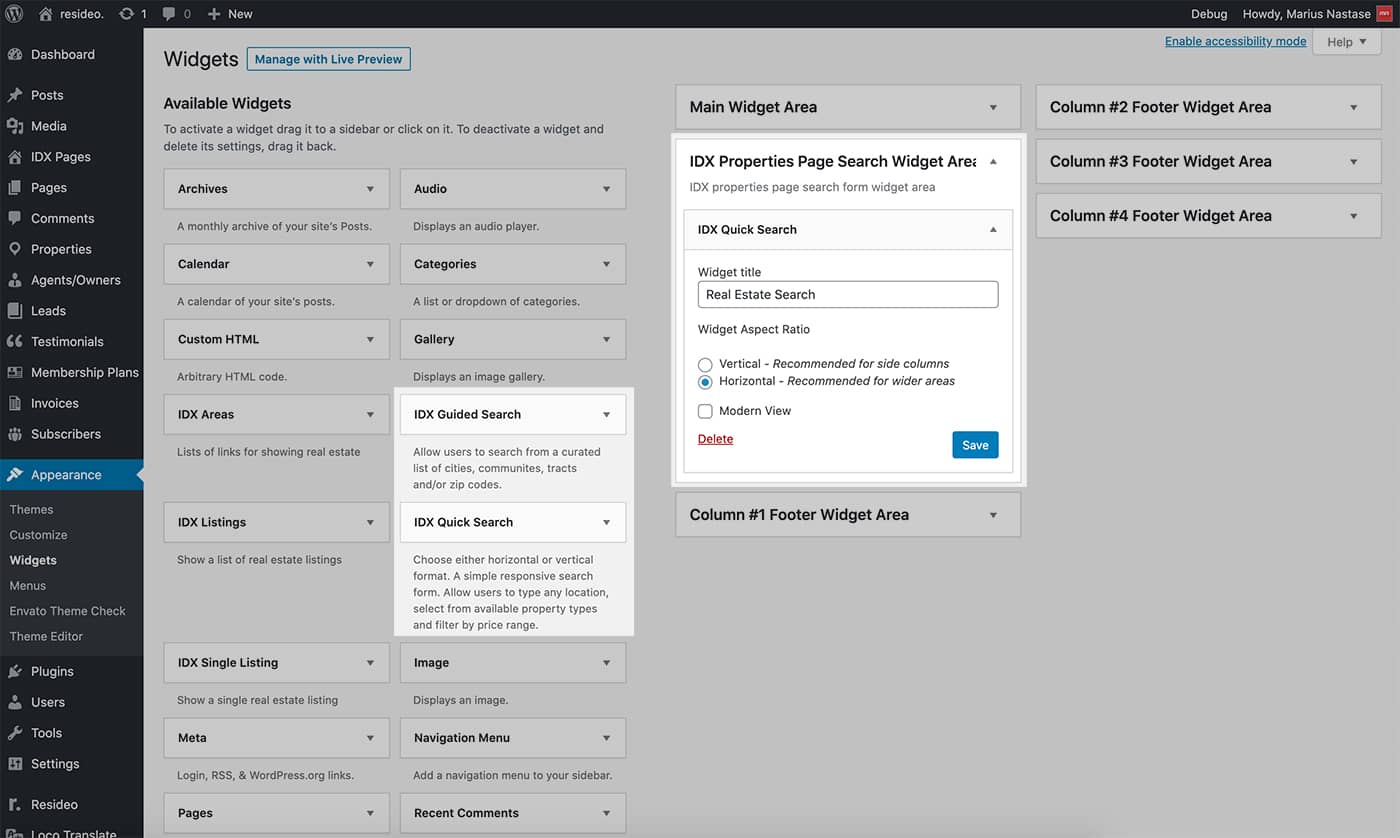Open the updates icon in admin bar
This screenshot has width=1400, height=838.
click(x=126, y=14)
